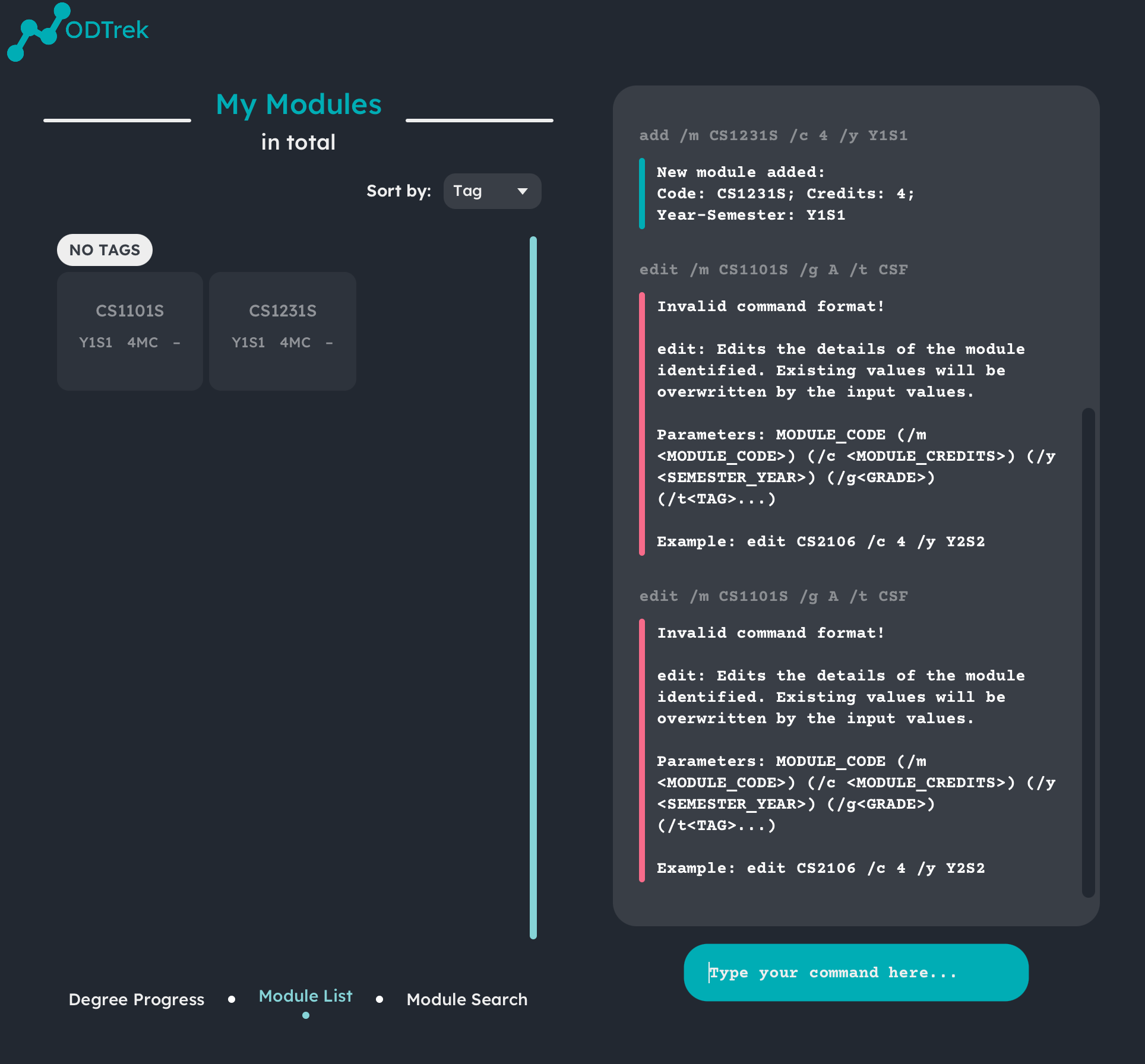
Task: Click the add CS1231S command history entry
Action: coord(773,135)
